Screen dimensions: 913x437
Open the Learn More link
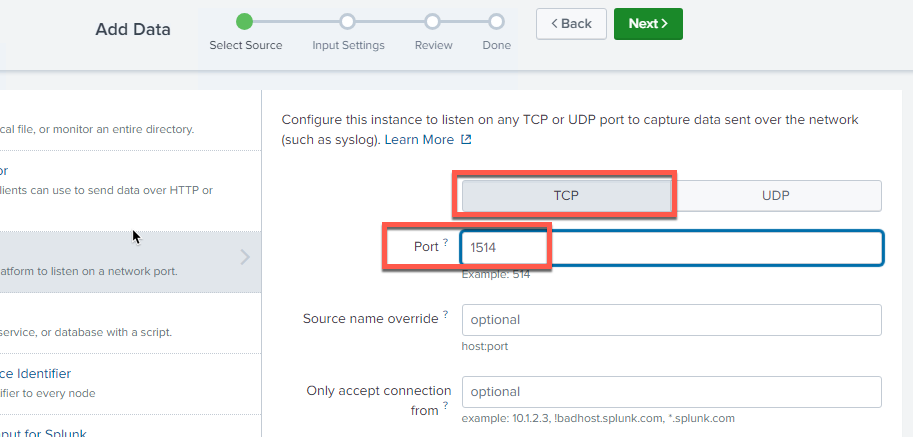pos(419,140)
